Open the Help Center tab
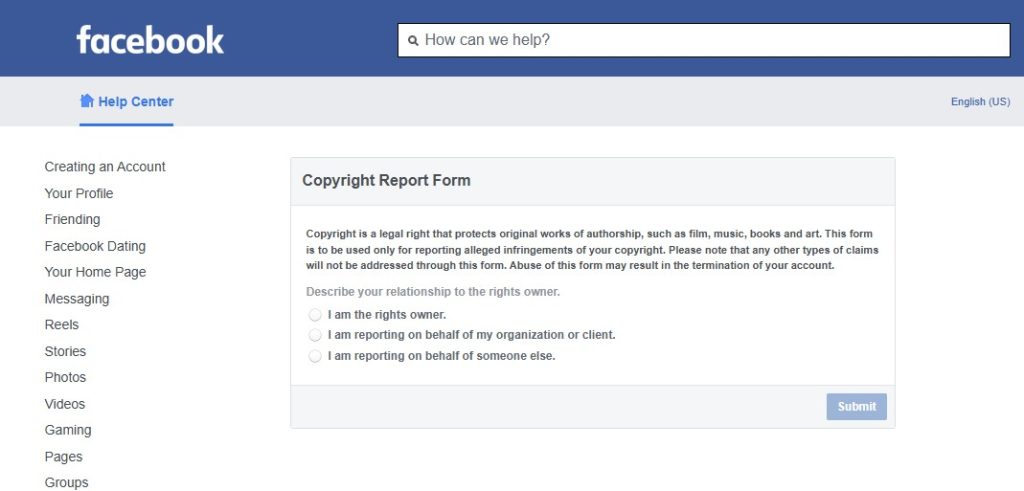The height and width of the screenshot is (491, 1024). click(127, 102)
